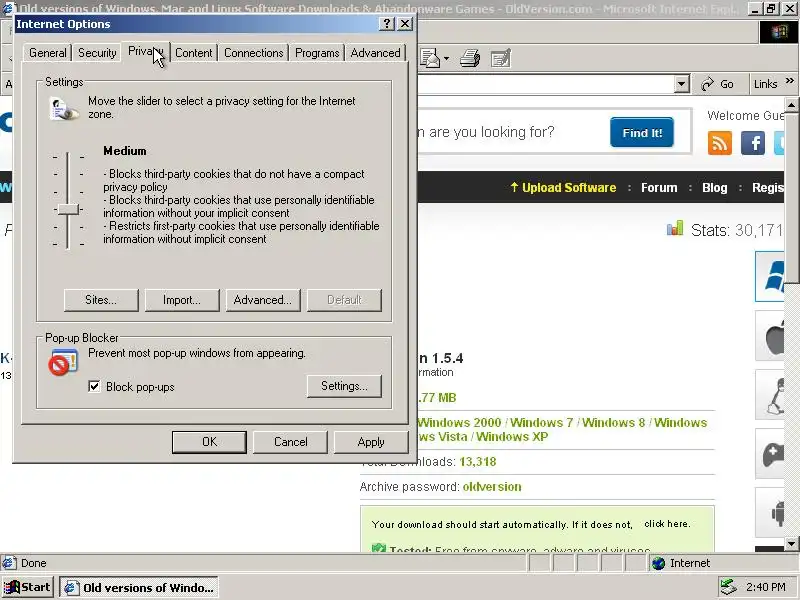Open the RSS feed icon

(x=720, y=143)
